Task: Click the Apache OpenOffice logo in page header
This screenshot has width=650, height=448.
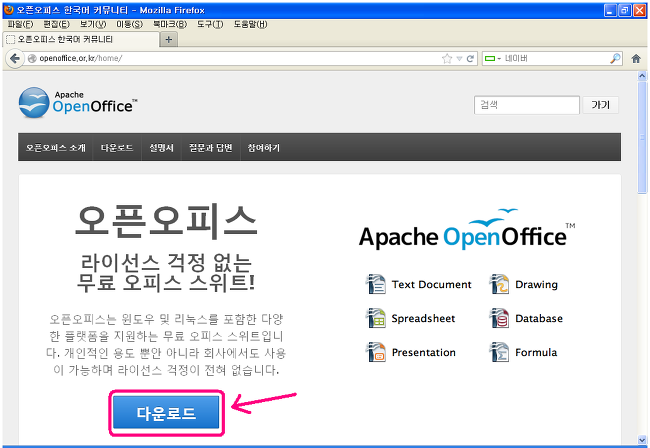Action: tap(78, 102)
